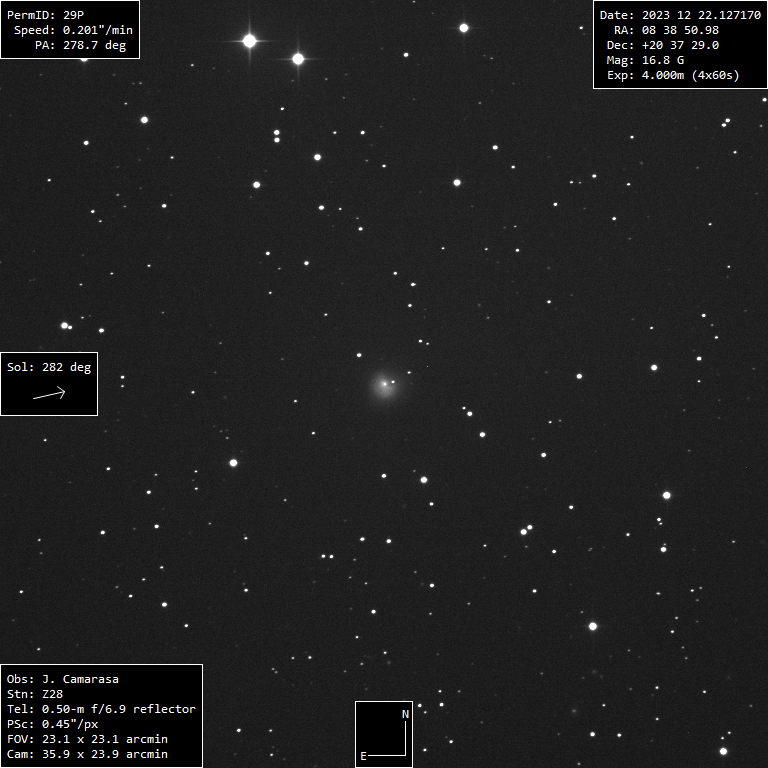Click the PA: 278.7 deg value
The image size is (768, 768).
click(80, 46)
